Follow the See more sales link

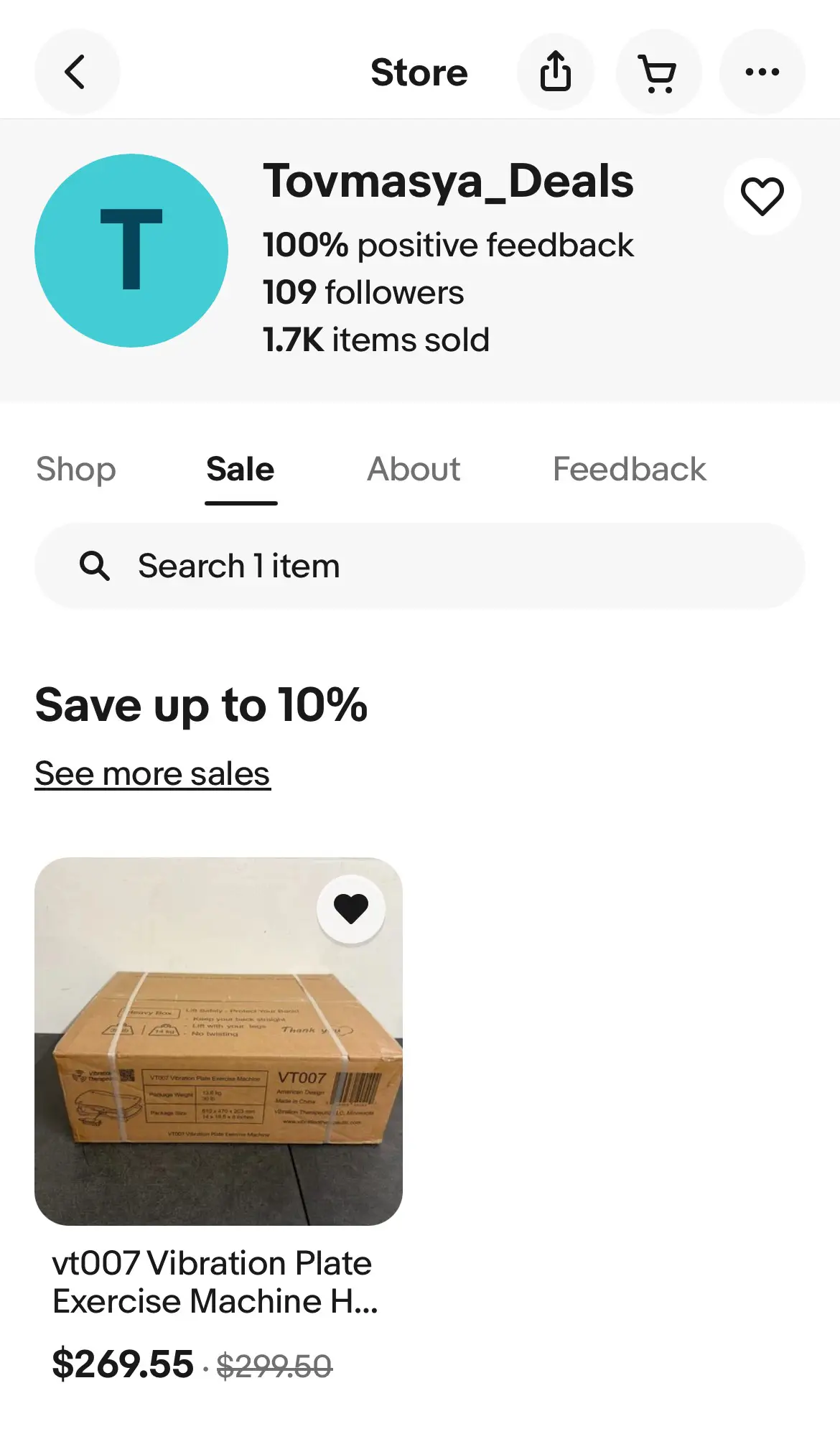[152, 773]
